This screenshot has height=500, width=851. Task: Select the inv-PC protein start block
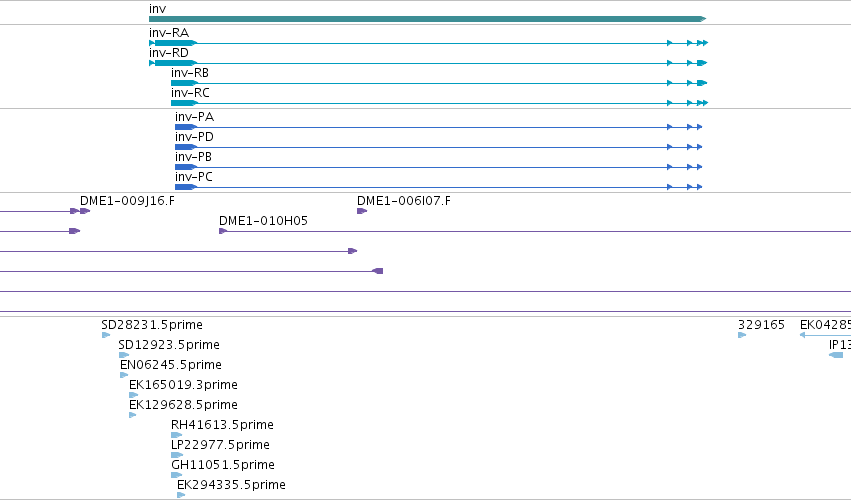coord(186,187)
